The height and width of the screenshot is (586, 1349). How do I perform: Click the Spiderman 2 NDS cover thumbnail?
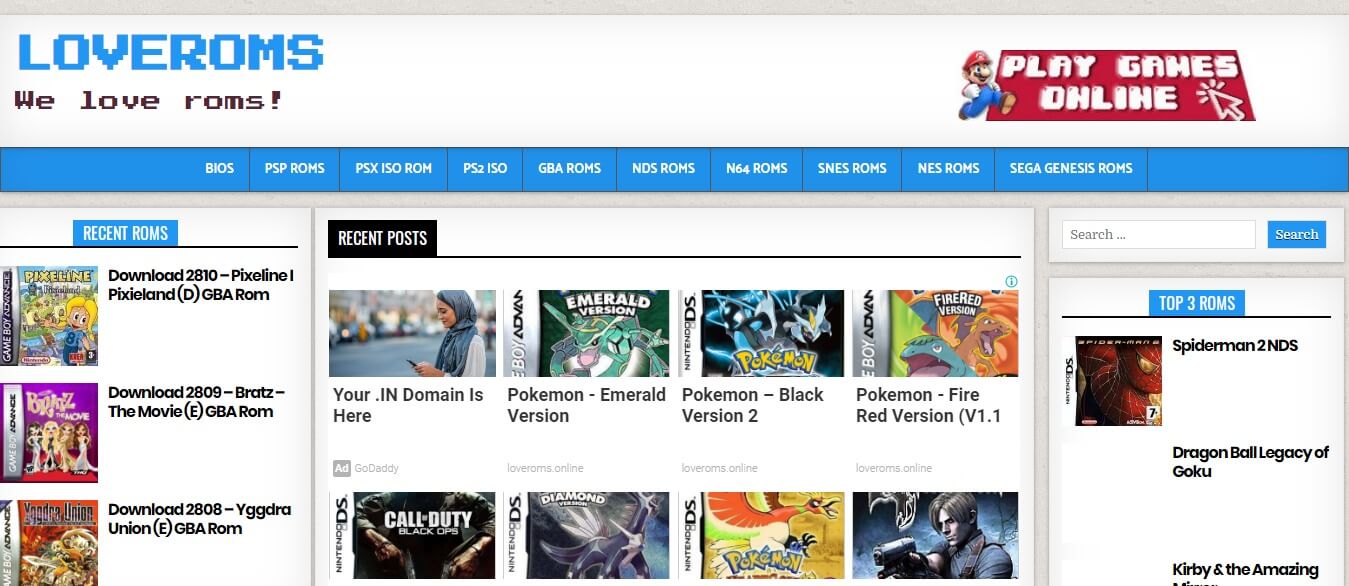(1113, 379)
